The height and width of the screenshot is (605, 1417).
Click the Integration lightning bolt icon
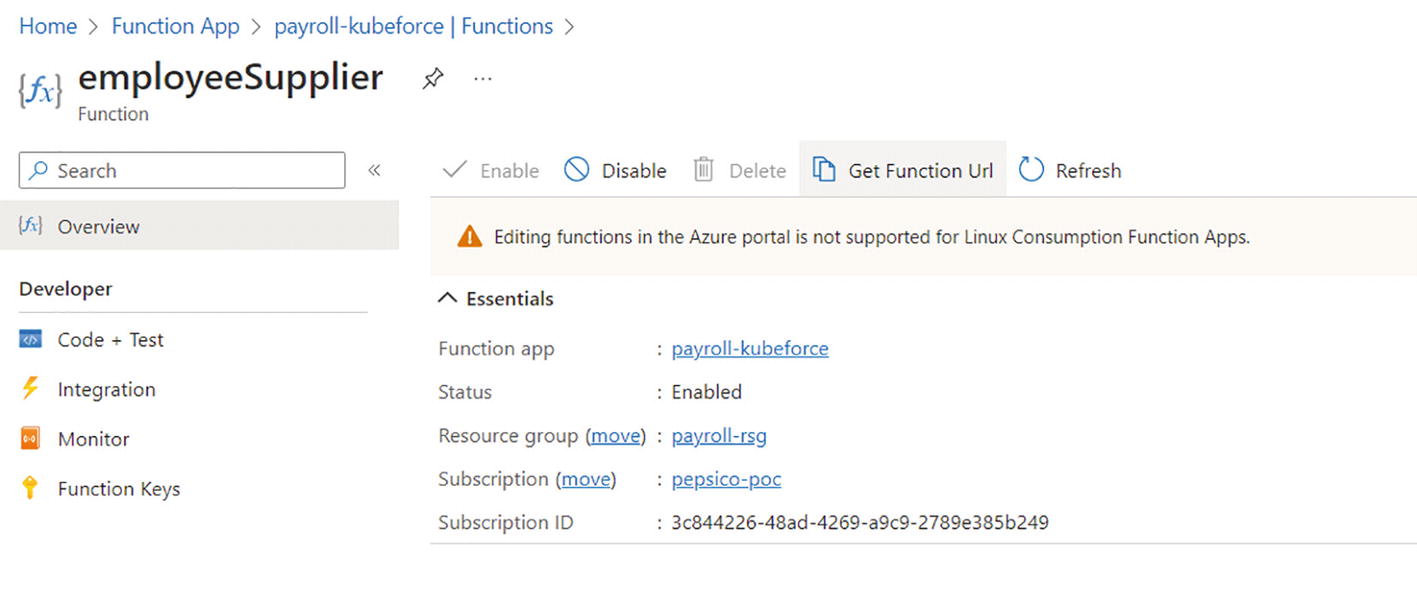(x=30, y=389)
